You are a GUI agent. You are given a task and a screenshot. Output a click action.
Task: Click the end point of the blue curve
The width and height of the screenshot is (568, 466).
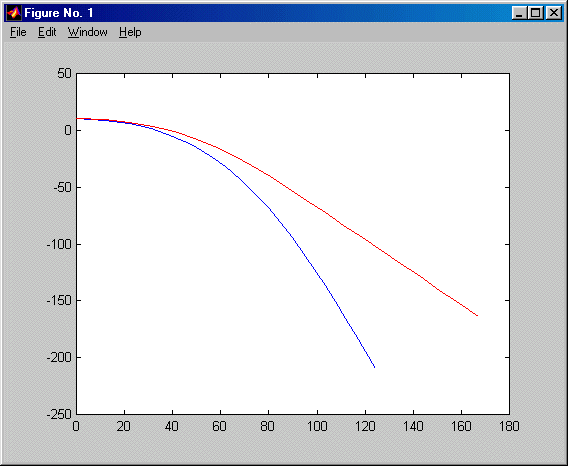[x=375, y=367]
